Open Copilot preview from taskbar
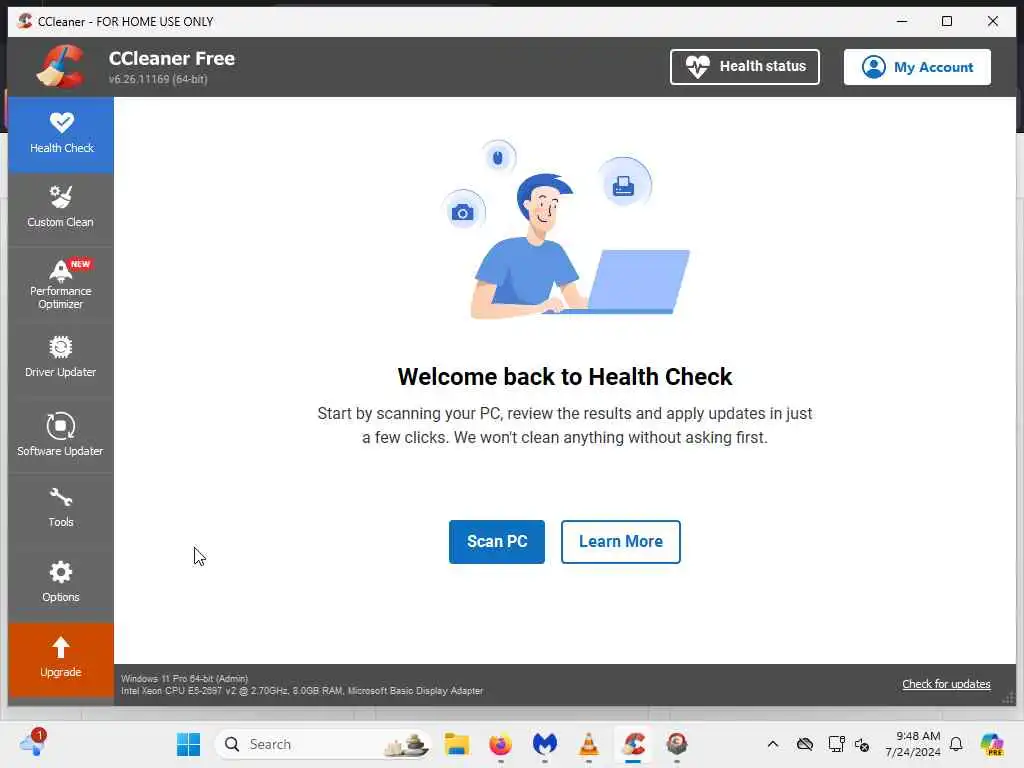Screen dimensions: 1024x768 tap(992, 744)
